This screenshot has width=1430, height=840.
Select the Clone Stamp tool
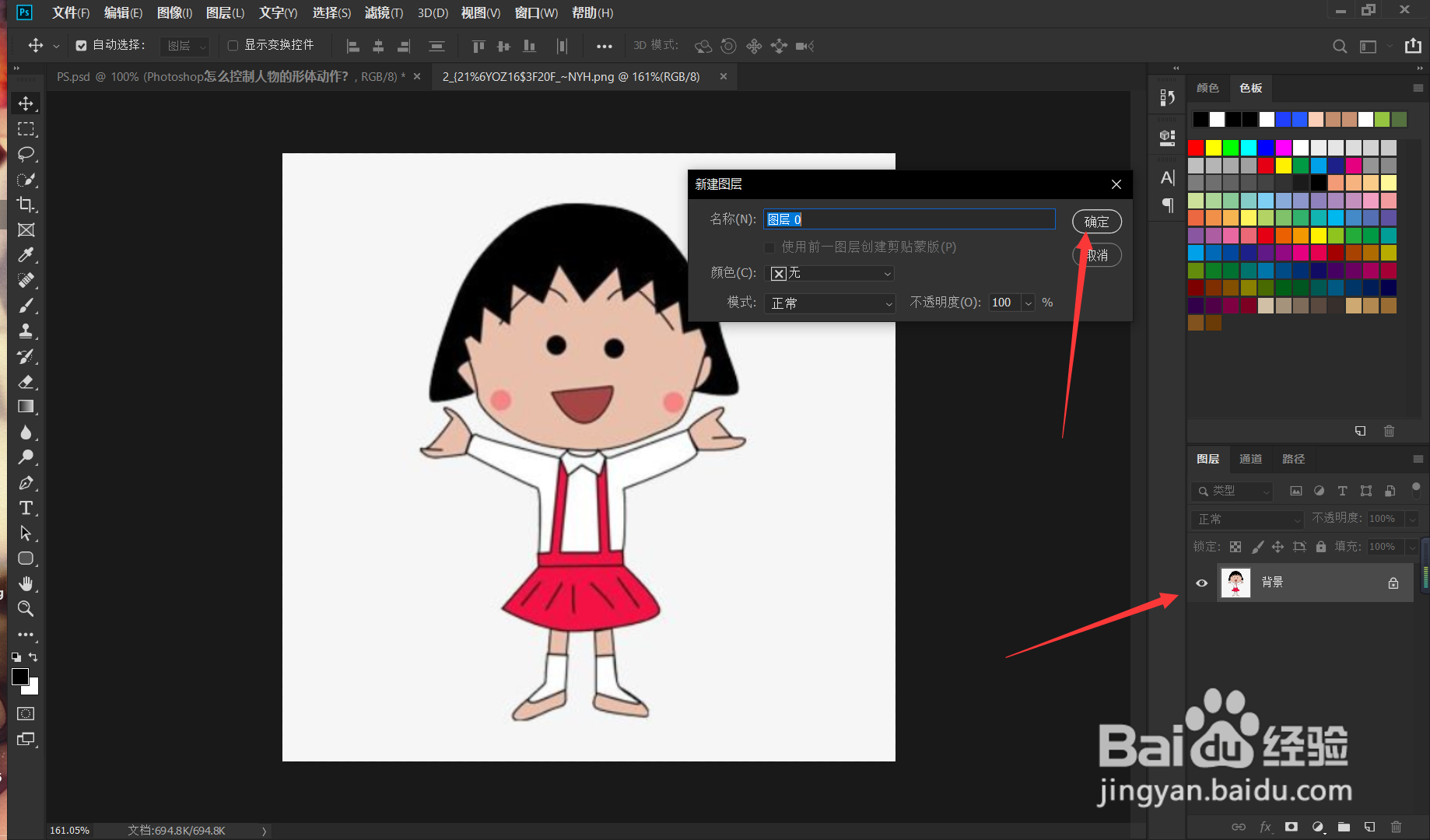(26, 331)
